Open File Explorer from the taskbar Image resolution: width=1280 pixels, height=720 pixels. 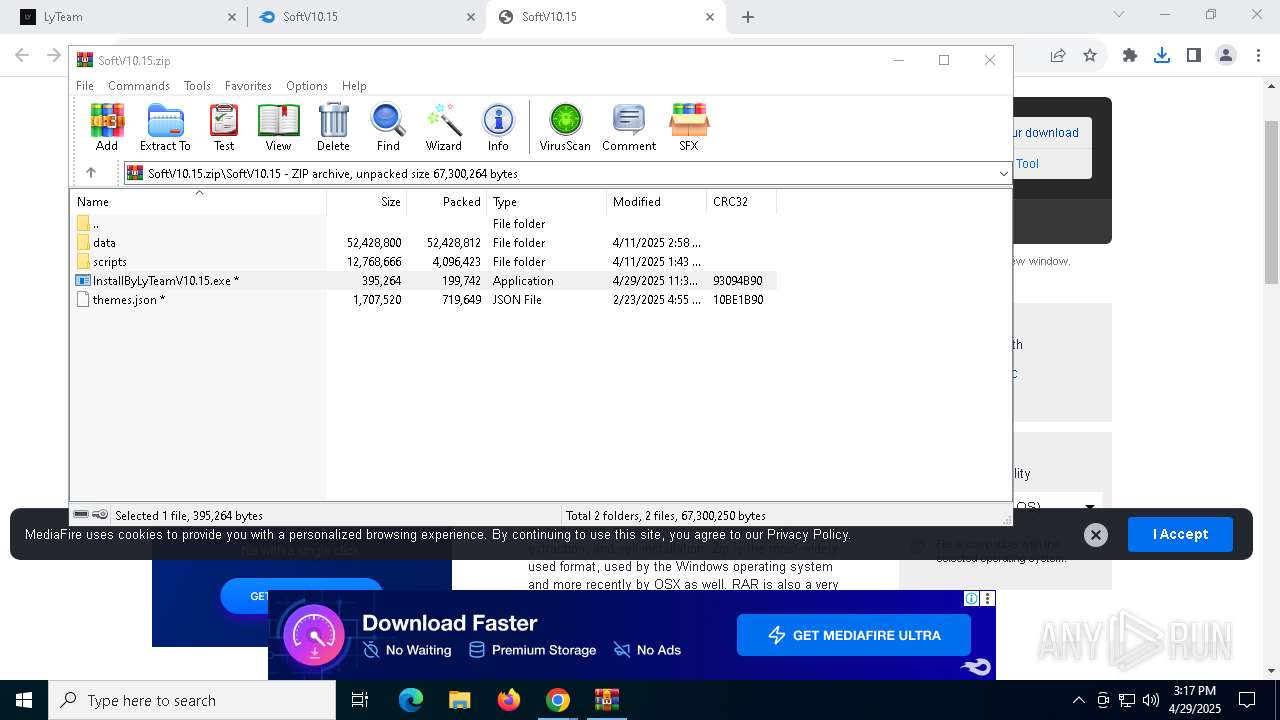pos(460,700)
